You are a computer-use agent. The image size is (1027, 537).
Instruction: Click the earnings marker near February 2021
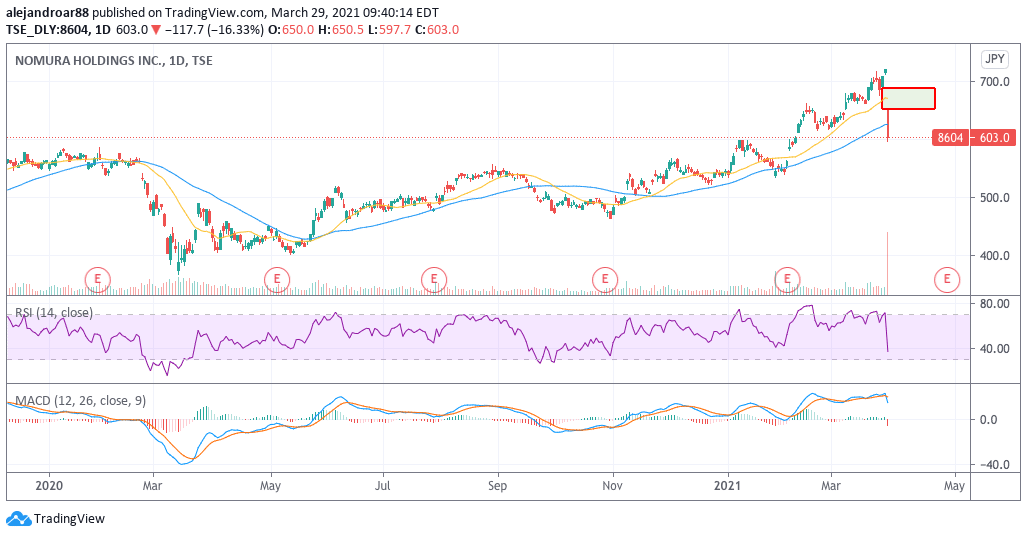(787, 280)
